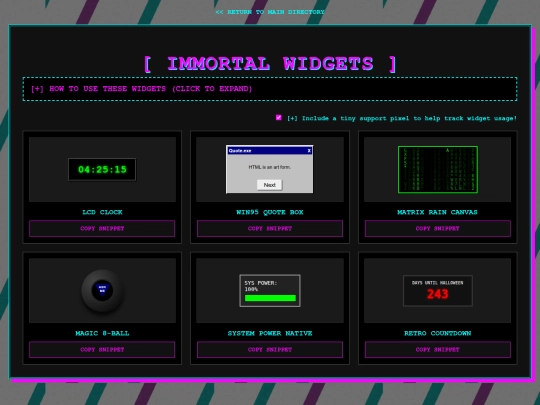Screen dimensions: 540x405
Task: Close the Quote.exe window with X
Action: 309,150
